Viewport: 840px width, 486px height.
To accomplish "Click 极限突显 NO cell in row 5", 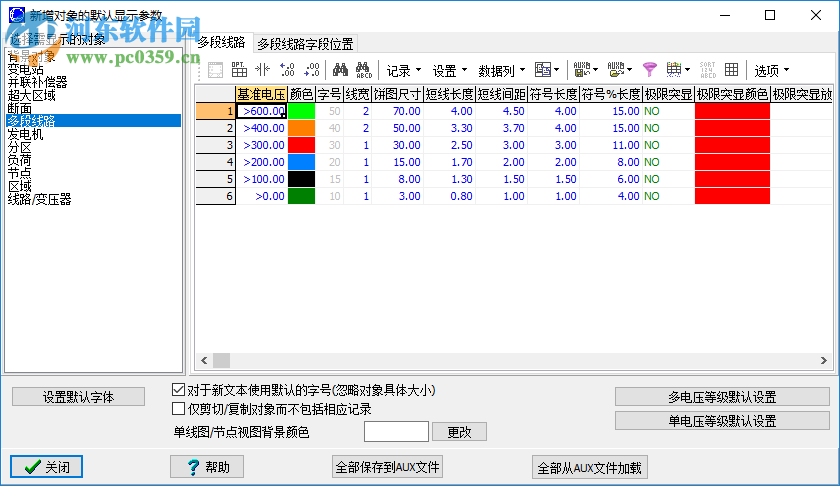I will [x=668, y=179].
